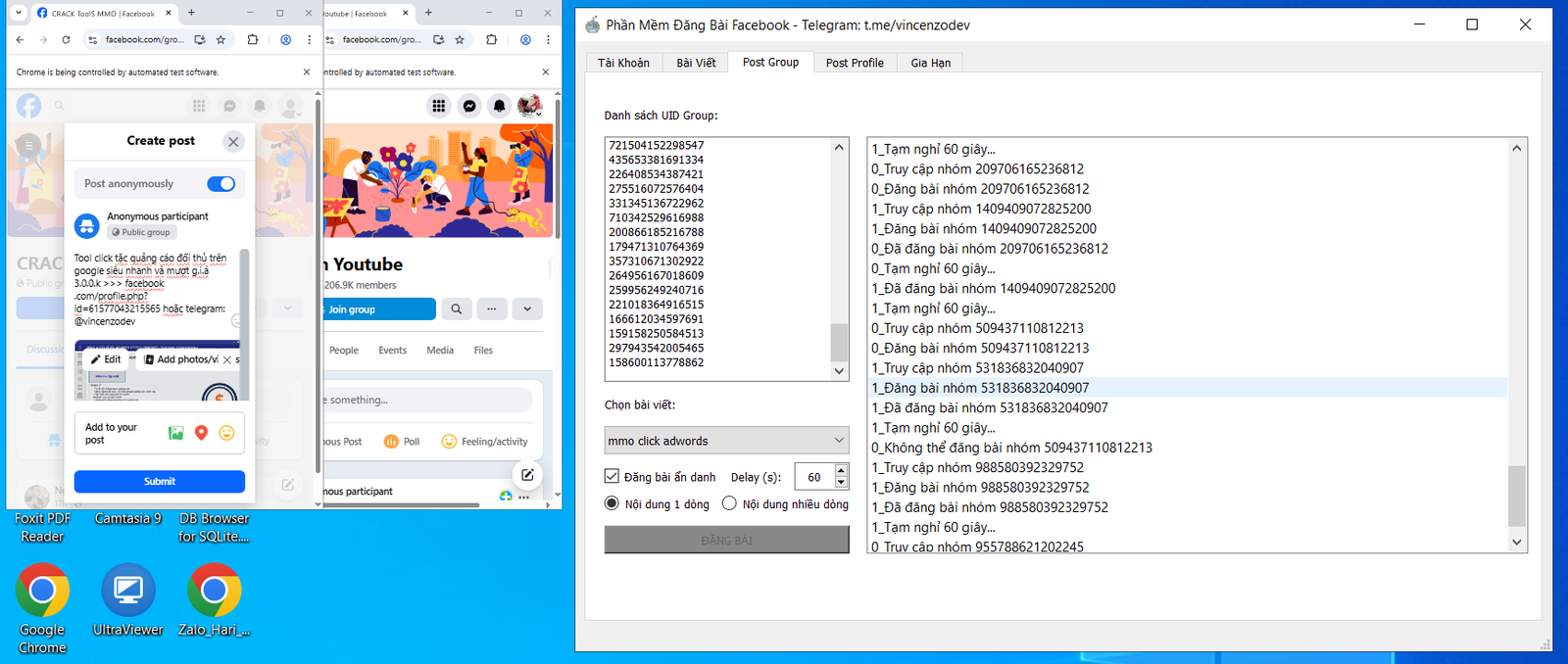Close the Create post dialog
This screenshot has width=1568, height=664.
click(x=233, y=142)
